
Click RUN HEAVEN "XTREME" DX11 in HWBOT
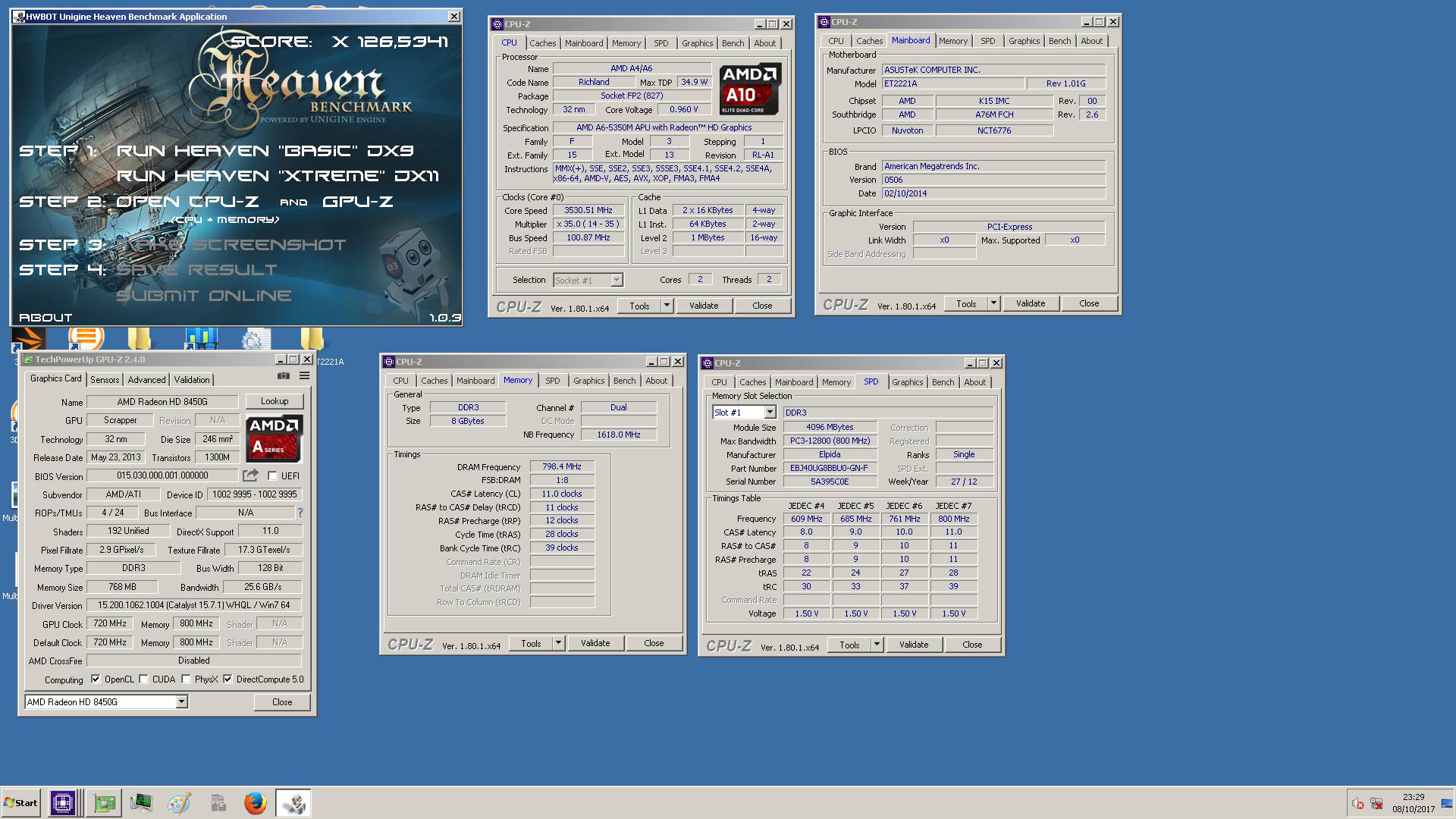click(278, 176)
